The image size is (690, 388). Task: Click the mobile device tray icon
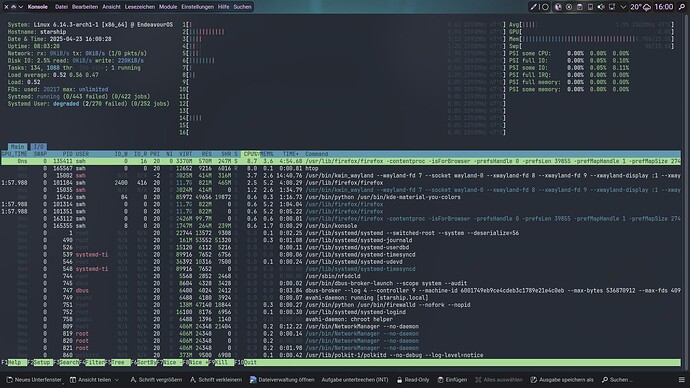point(590,7)
